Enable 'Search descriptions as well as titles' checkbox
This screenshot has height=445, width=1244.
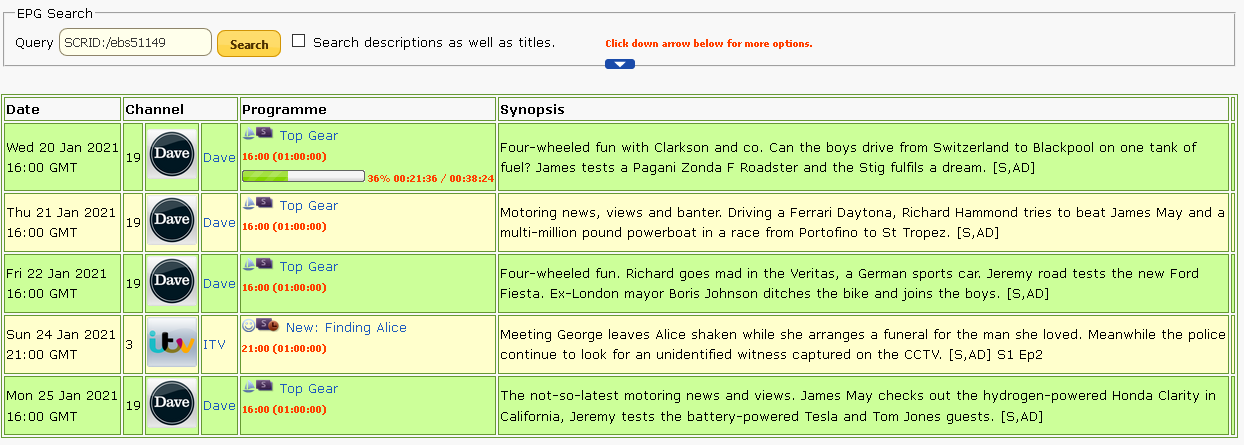pyautogui.click(x=299, y=42)
